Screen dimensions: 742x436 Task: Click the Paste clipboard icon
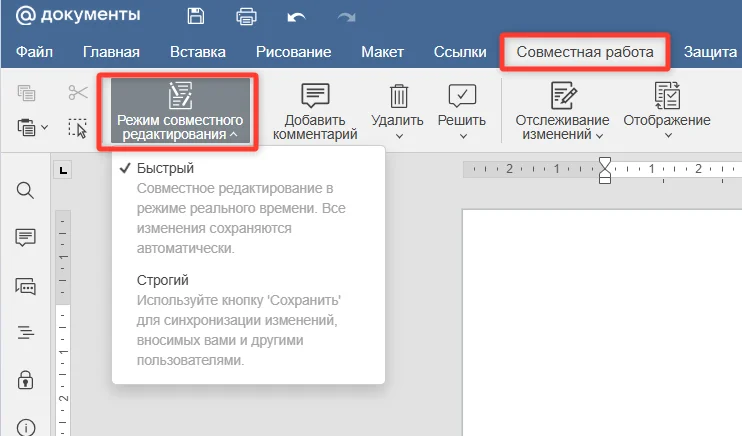tap(26, 127)
